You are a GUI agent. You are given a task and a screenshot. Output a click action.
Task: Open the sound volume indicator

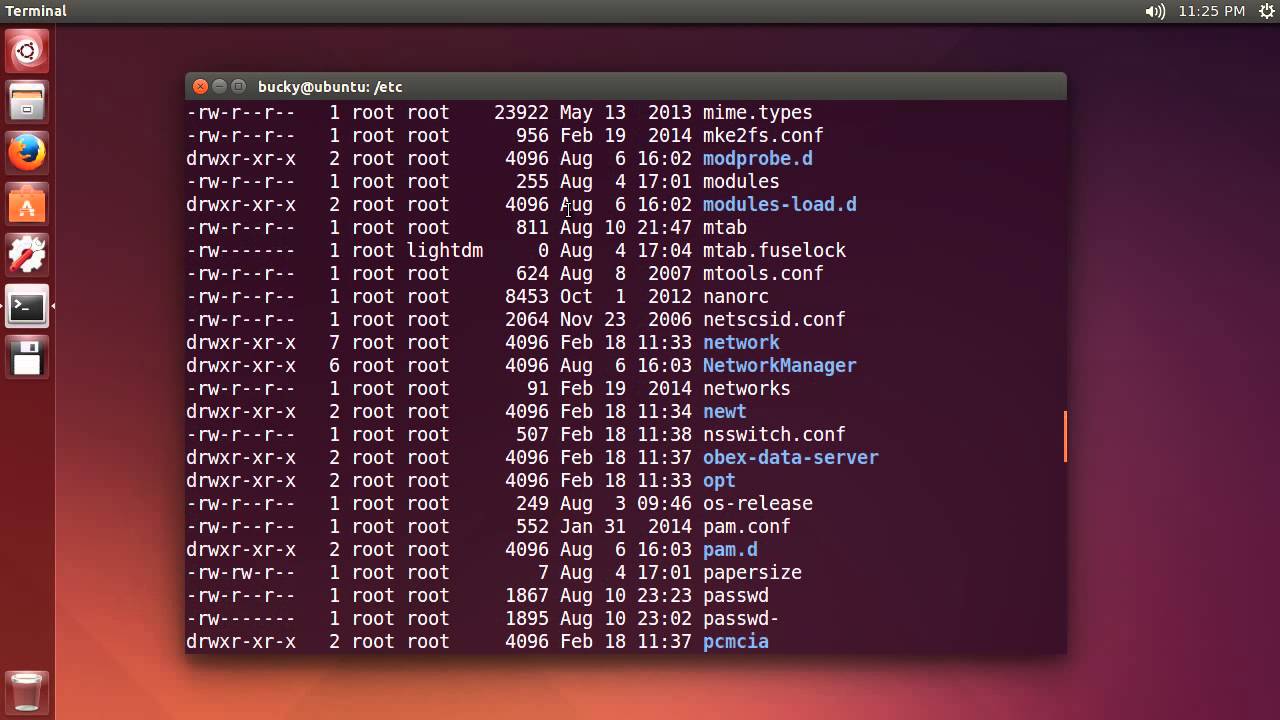click(1155, 11)
